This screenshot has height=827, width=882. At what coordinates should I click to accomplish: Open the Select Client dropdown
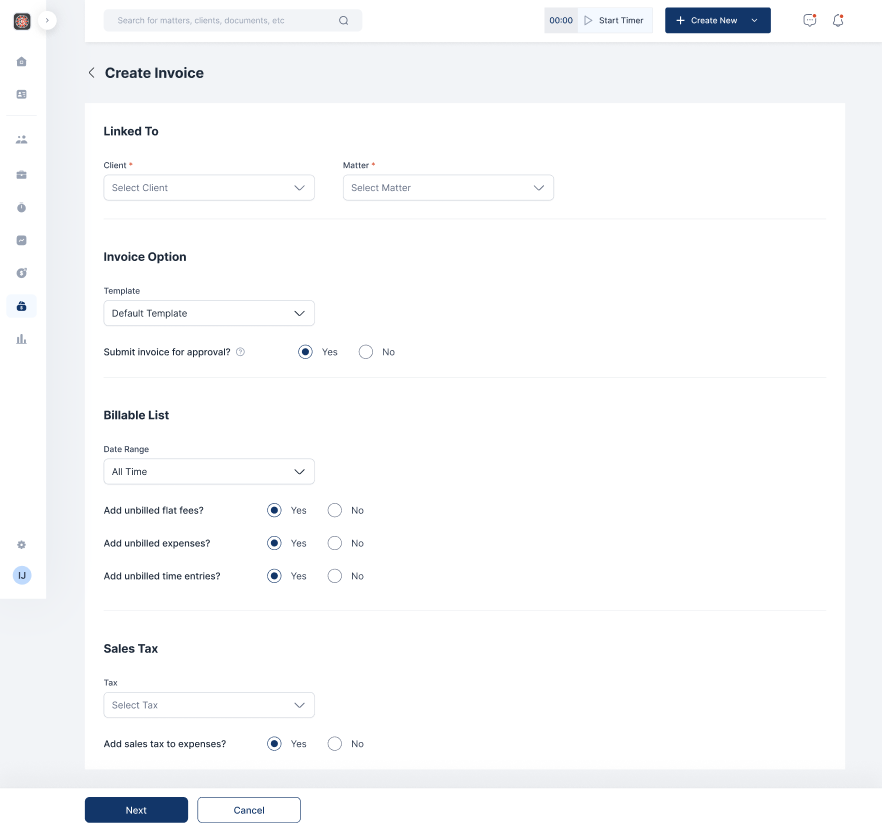click(x=209, y=188)
